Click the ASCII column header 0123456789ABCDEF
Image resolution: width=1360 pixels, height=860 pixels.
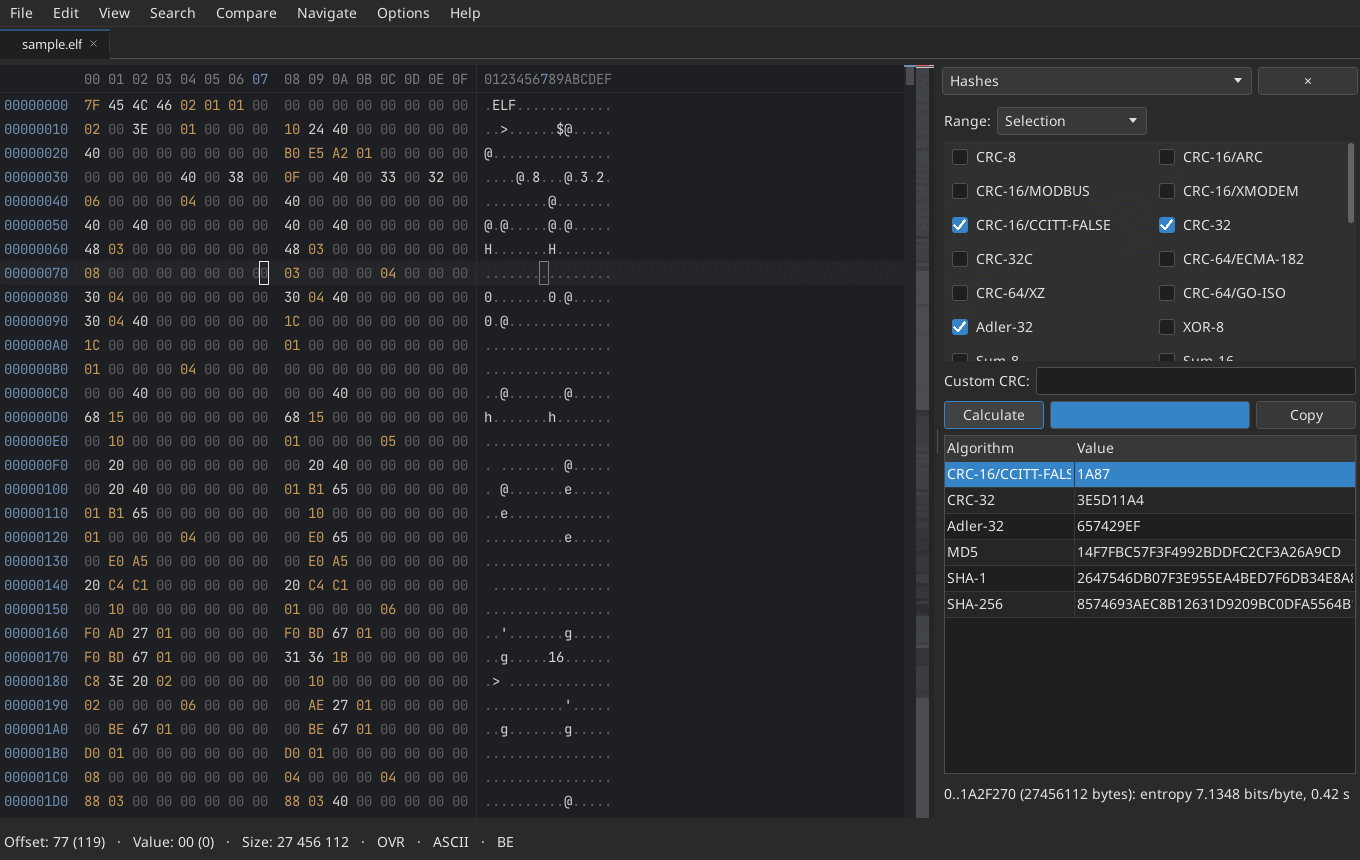point(548,79)
